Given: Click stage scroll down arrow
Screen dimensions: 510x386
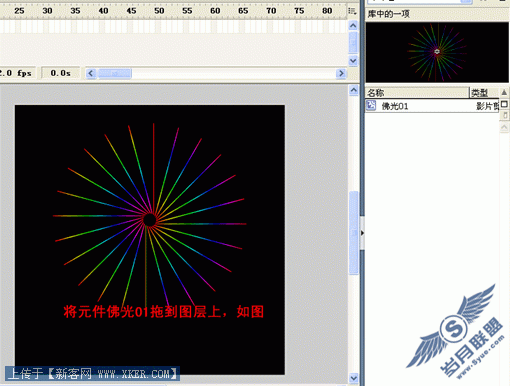Looking at the screenshot, I should 354,378.
